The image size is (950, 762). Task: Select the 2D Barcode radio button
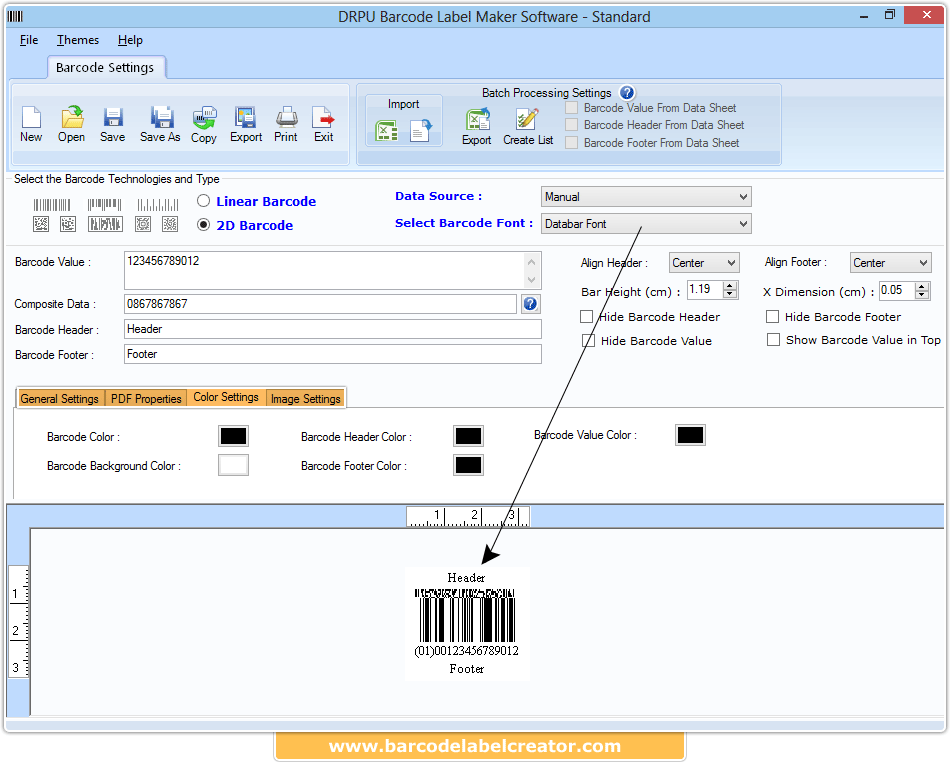[x=204, y=225]
